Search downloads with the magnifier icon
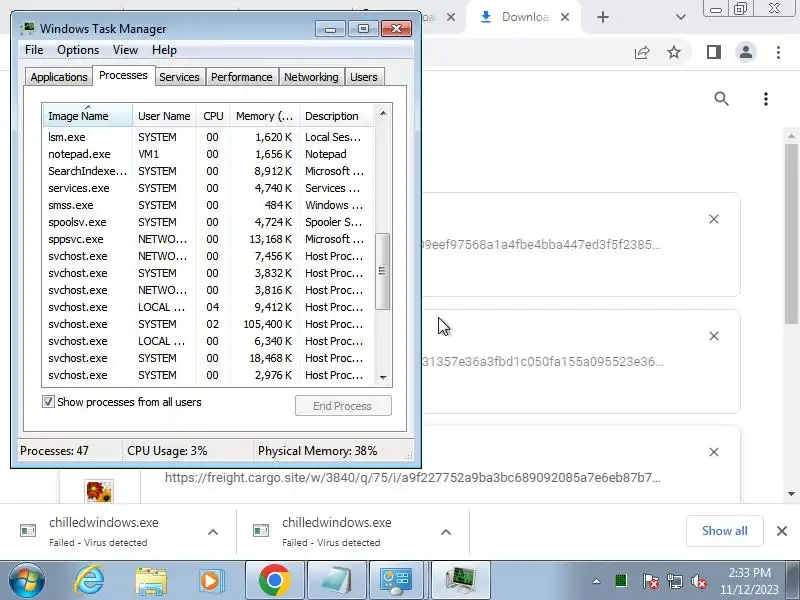The image size is (800, 600). pos(721,99)
